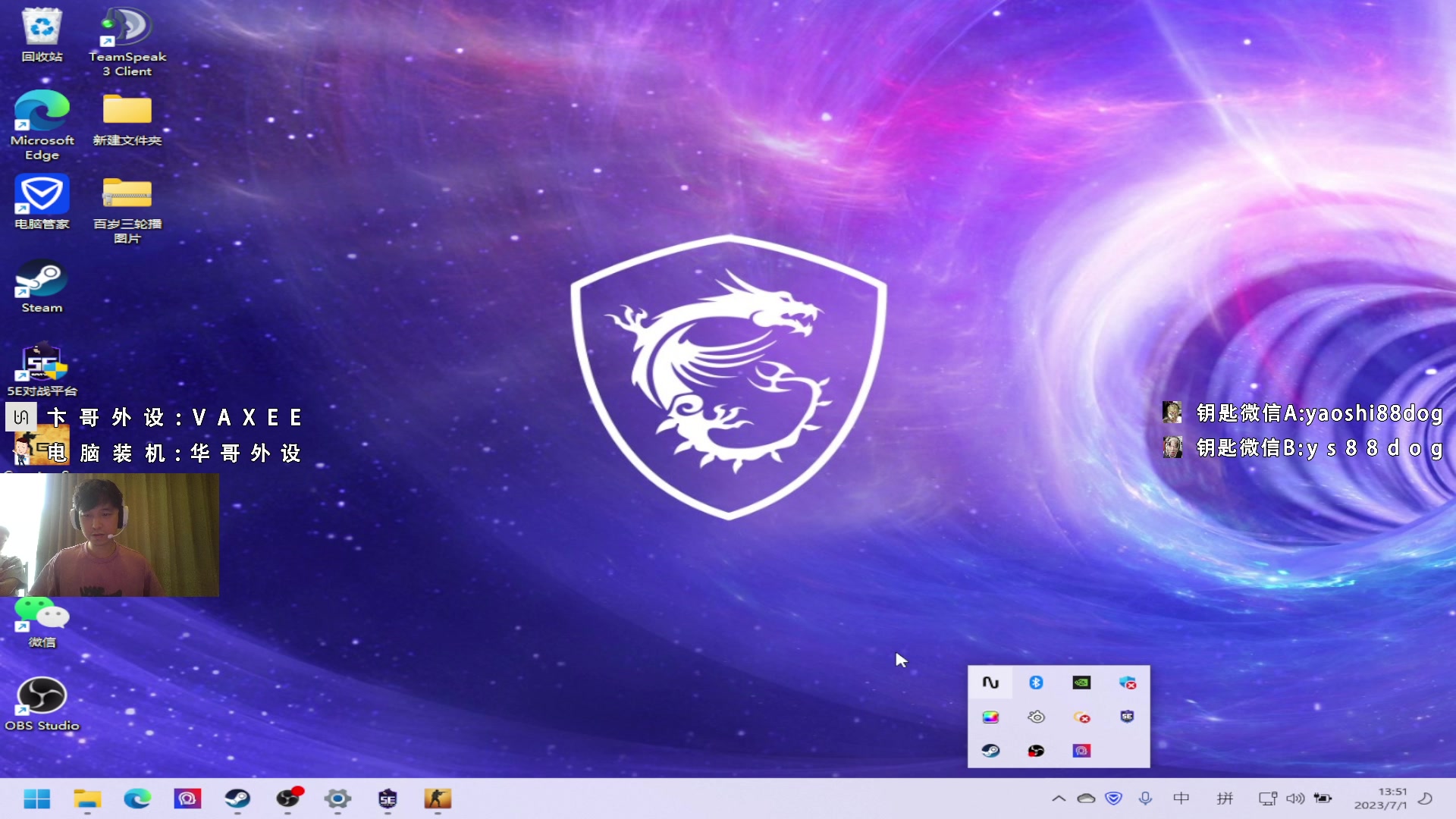Click the microphone icon in the system tray

point(1145,799)
